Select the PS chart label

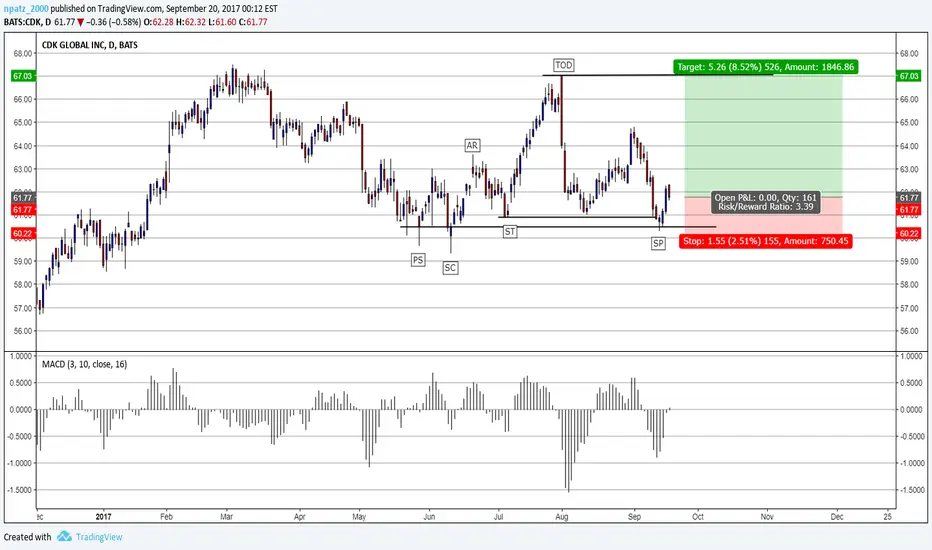click(418, 260)
